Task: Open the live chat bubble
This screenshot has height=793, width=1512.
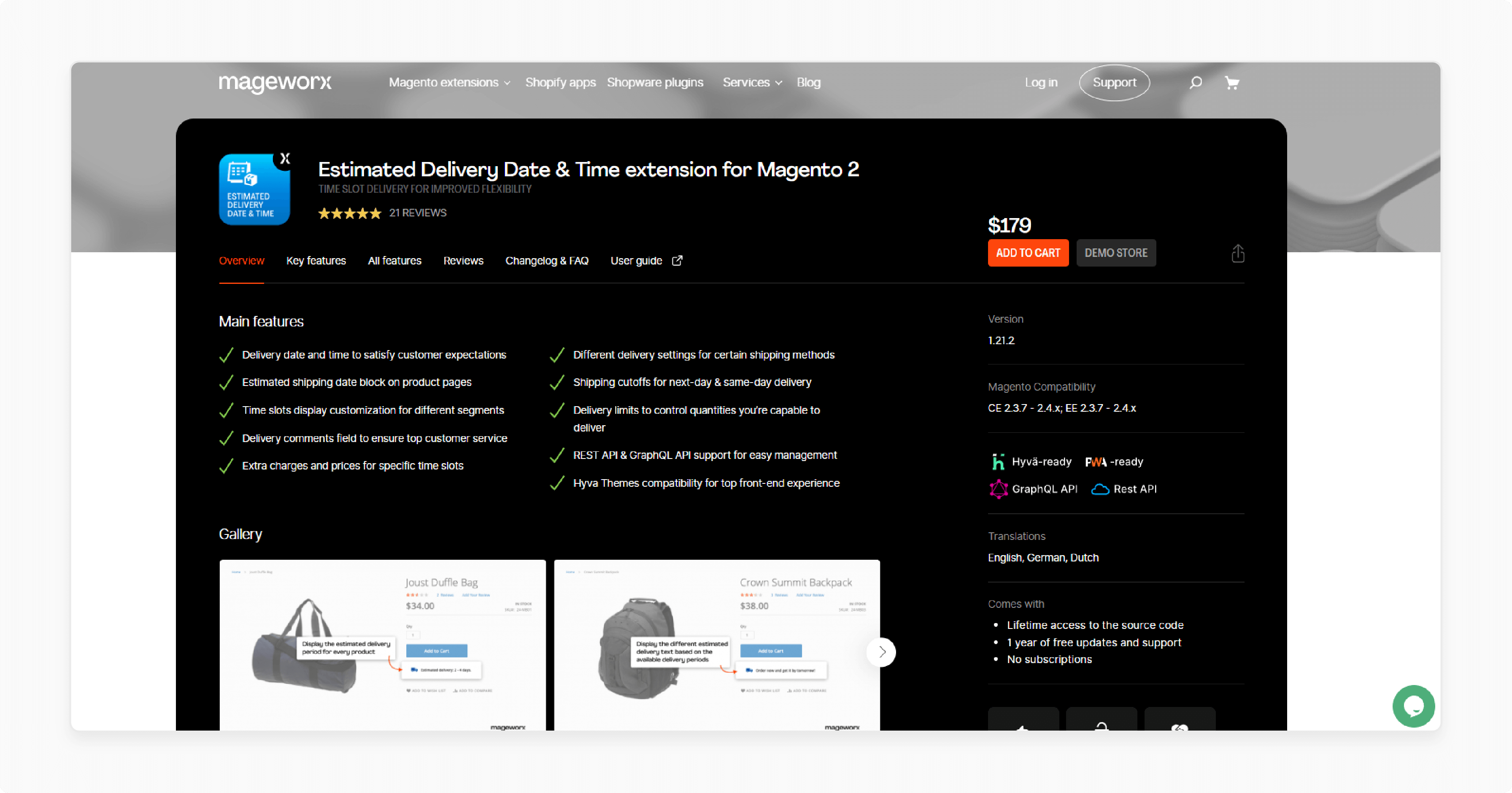Action: [1413, 706]
